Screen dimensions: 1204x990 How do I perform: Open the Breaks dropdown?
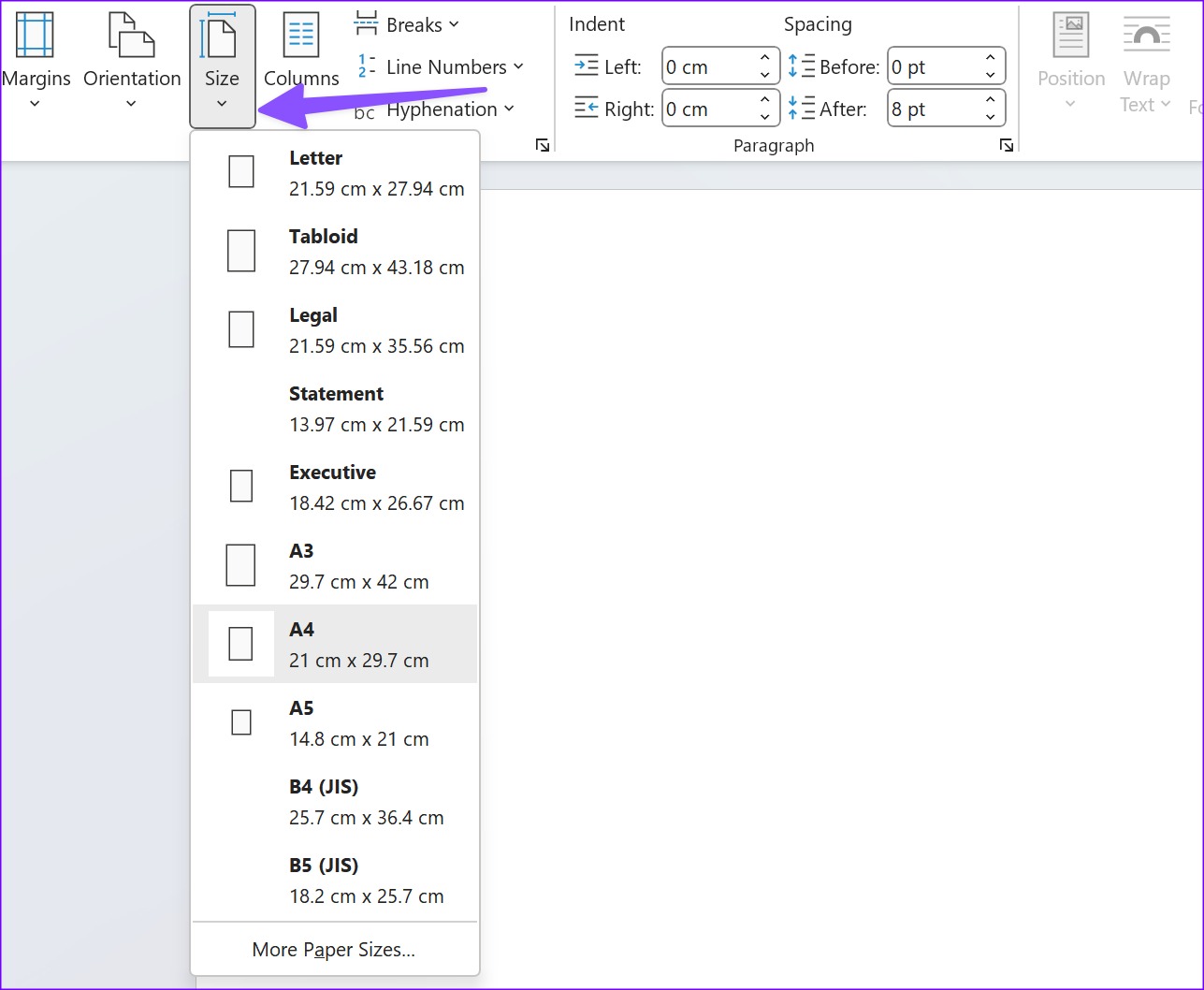[x=407, y=24]
